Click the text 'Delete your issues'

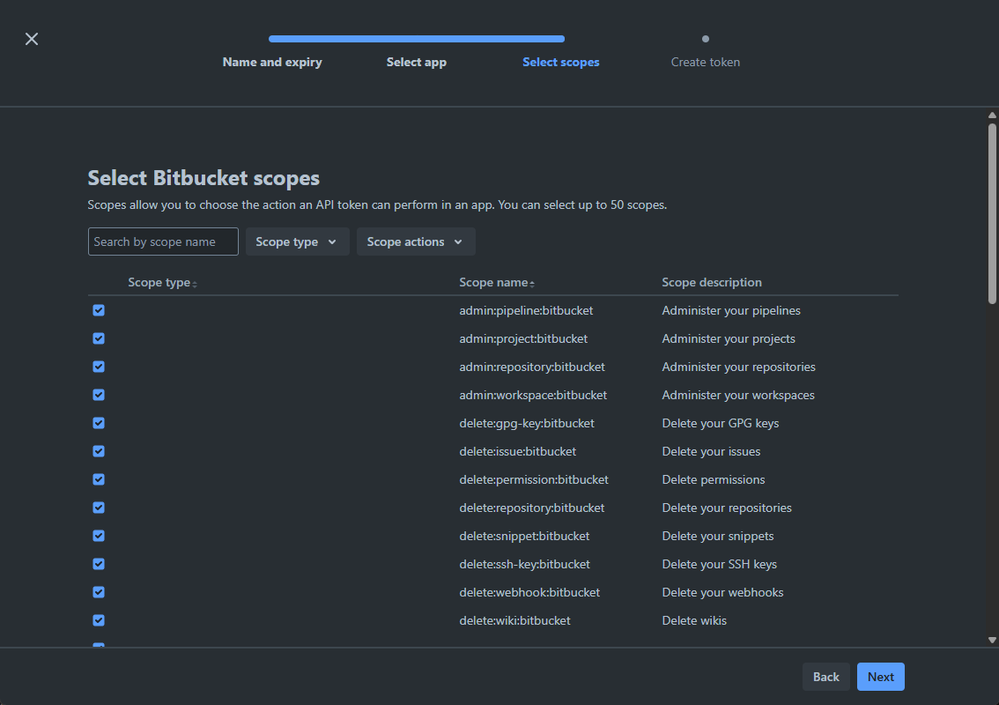tap(711, 451)
